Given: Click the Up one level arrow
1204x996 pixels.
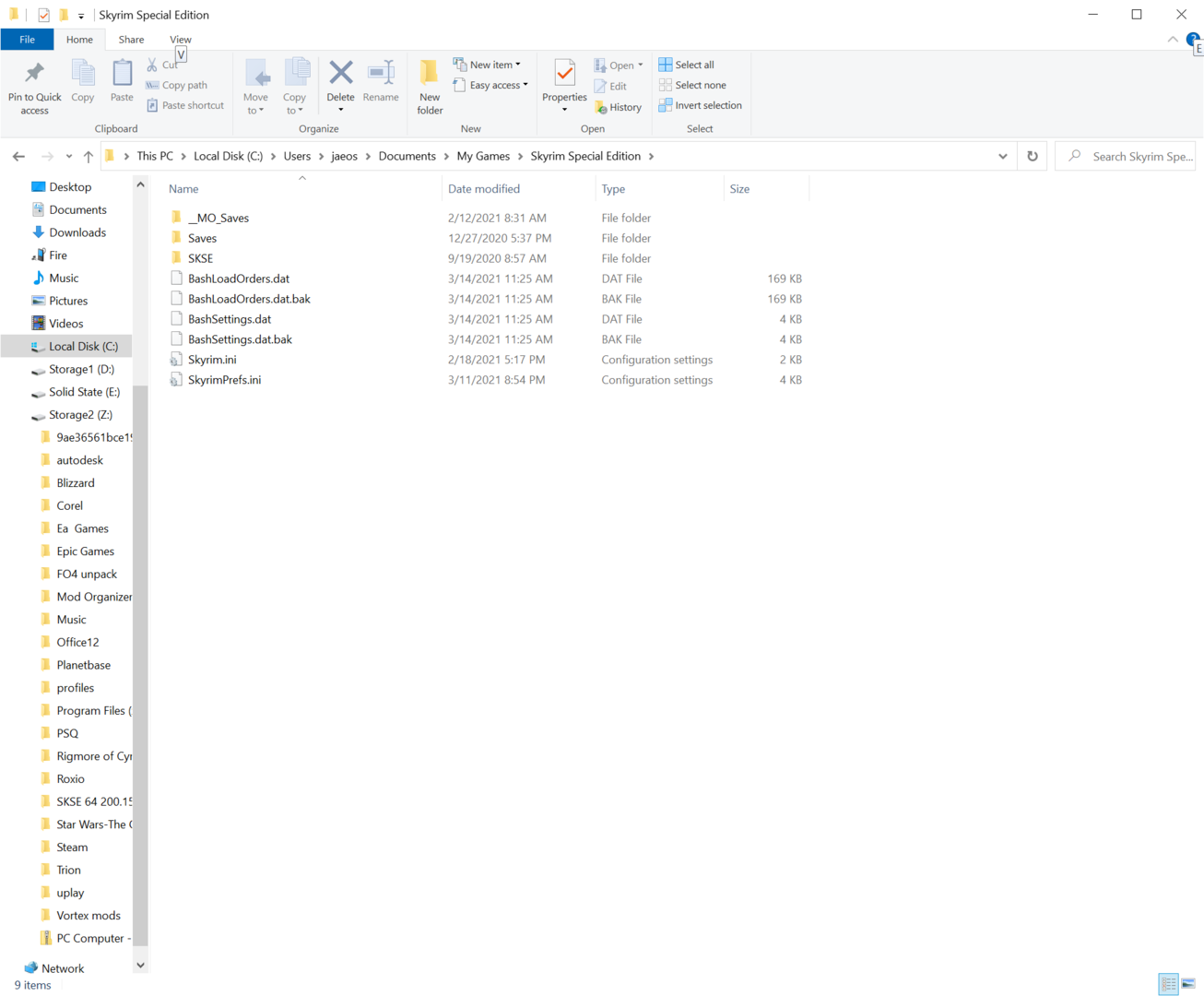Looking at the screenshot, I should pos(89,157).
